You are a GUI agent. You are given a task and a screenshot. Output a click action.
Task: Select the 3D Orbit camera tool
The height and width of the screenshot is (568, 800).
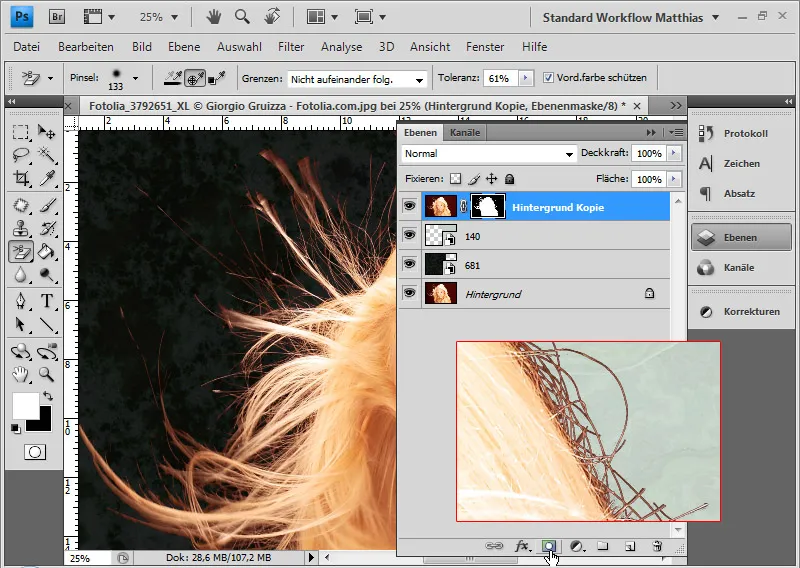click(46, 352)
